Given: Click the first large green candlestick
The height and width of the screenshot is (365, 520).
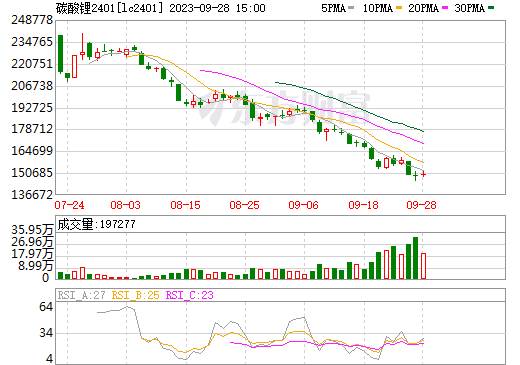Looking at the screenshot, I should coord(60,54).
